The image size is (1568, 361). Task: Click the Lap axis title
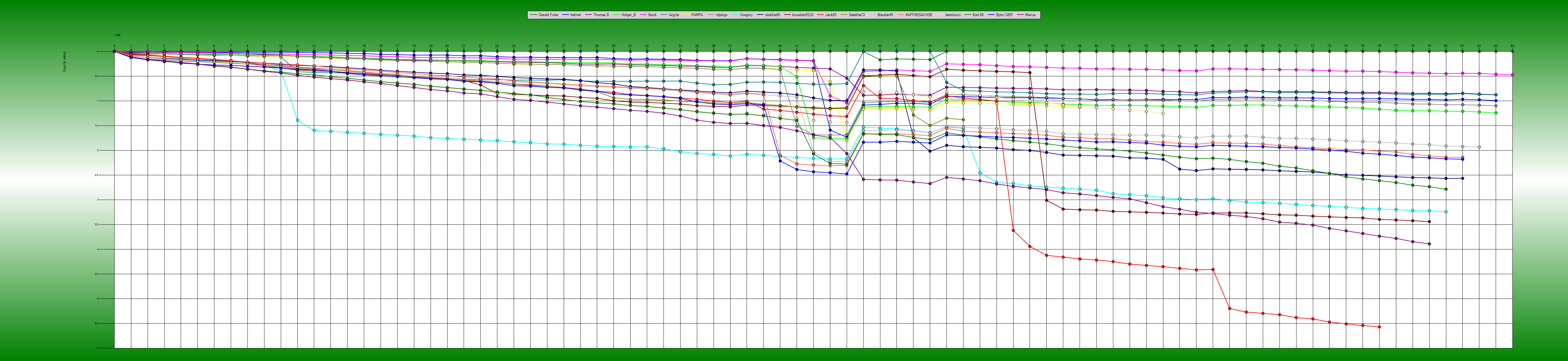click(117, 35)
